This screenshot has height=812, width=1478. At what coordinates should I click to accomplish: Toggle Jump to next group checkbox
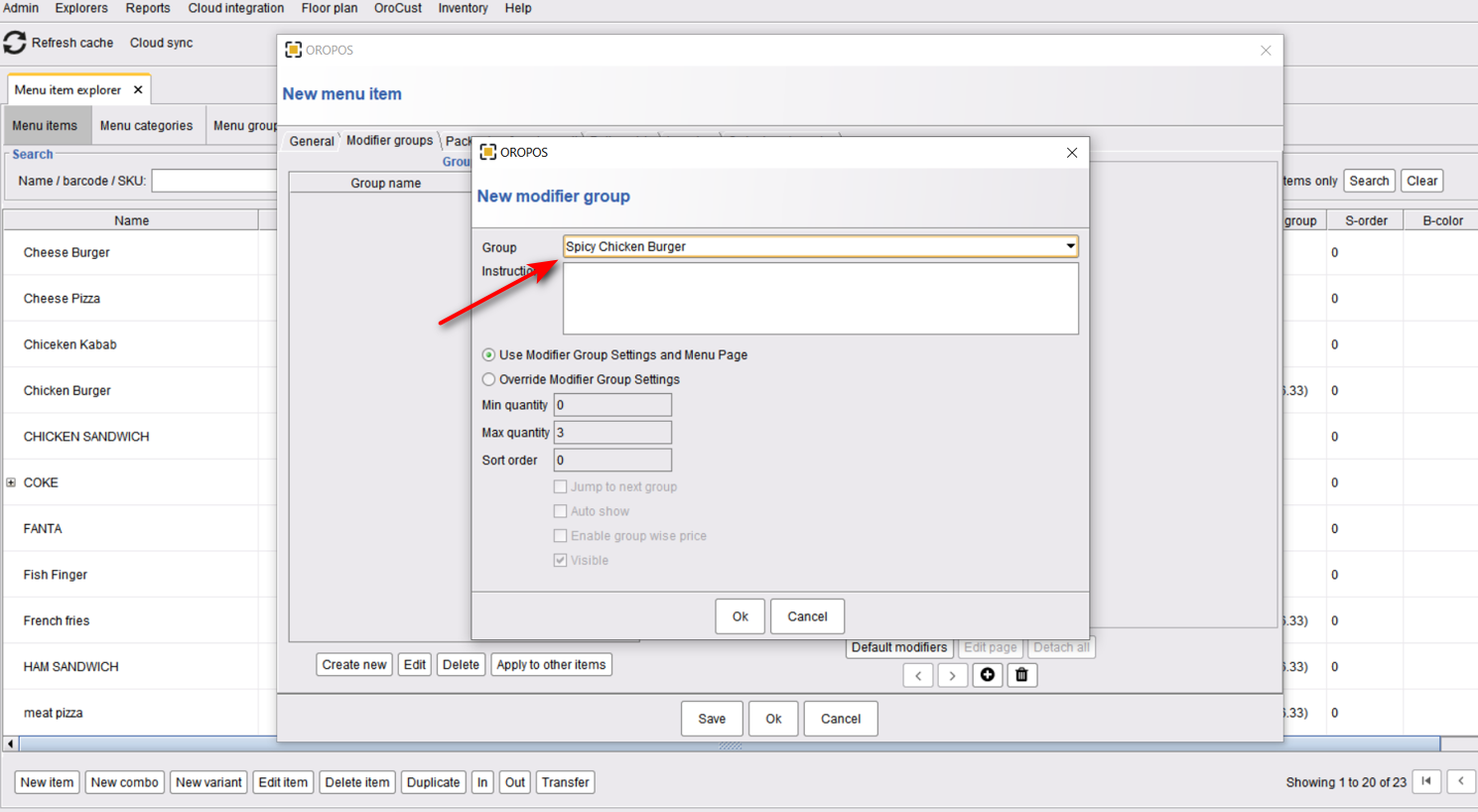(x=561, y=486)
